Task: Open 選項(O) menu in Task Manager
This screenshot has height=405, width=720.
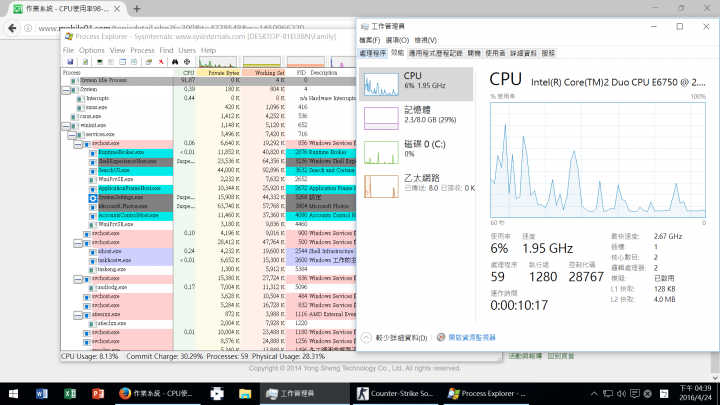Action: (397, 40)
